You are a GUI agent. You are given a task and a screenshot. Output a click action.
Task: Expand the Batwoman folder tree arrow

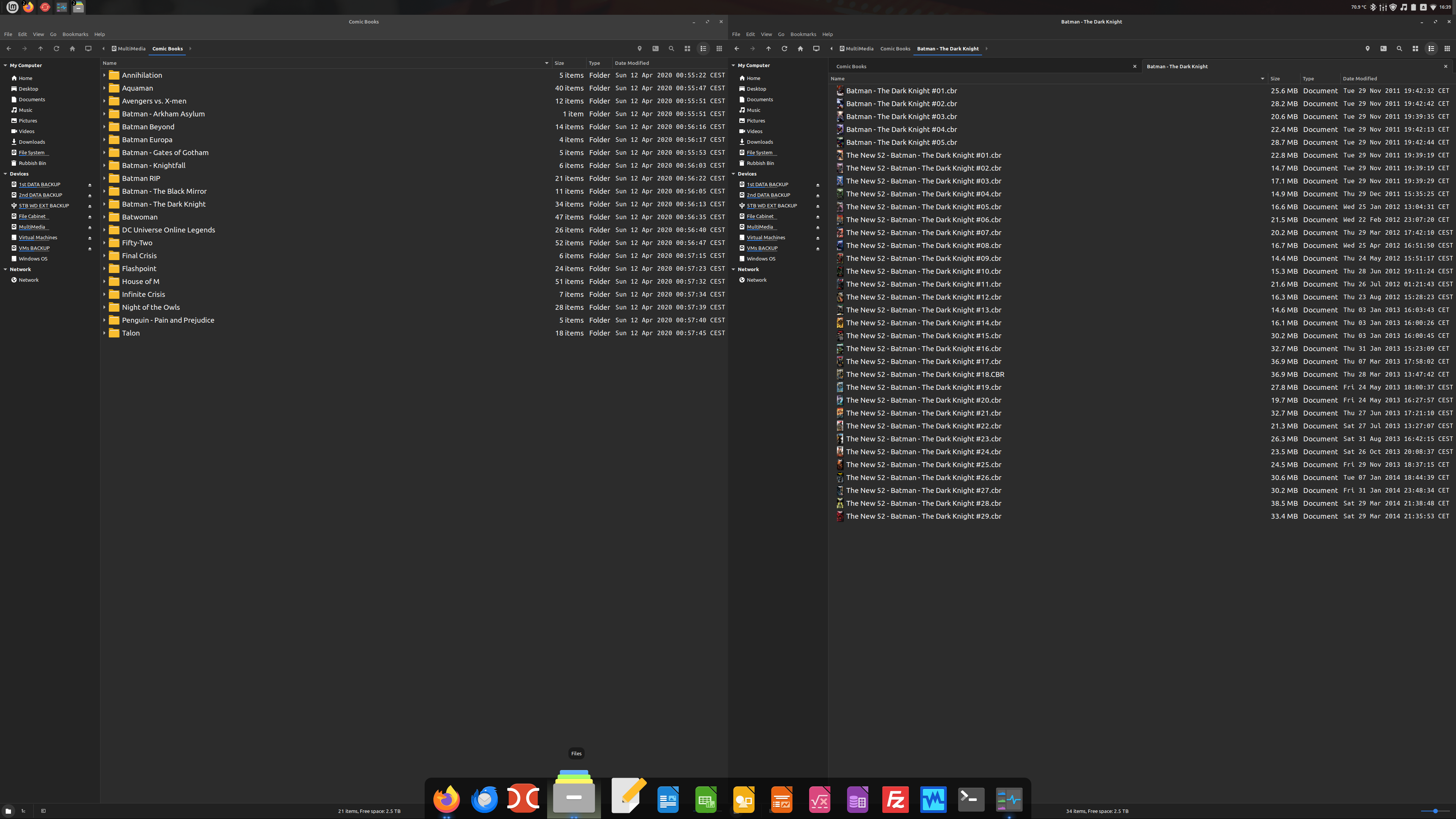105,217
